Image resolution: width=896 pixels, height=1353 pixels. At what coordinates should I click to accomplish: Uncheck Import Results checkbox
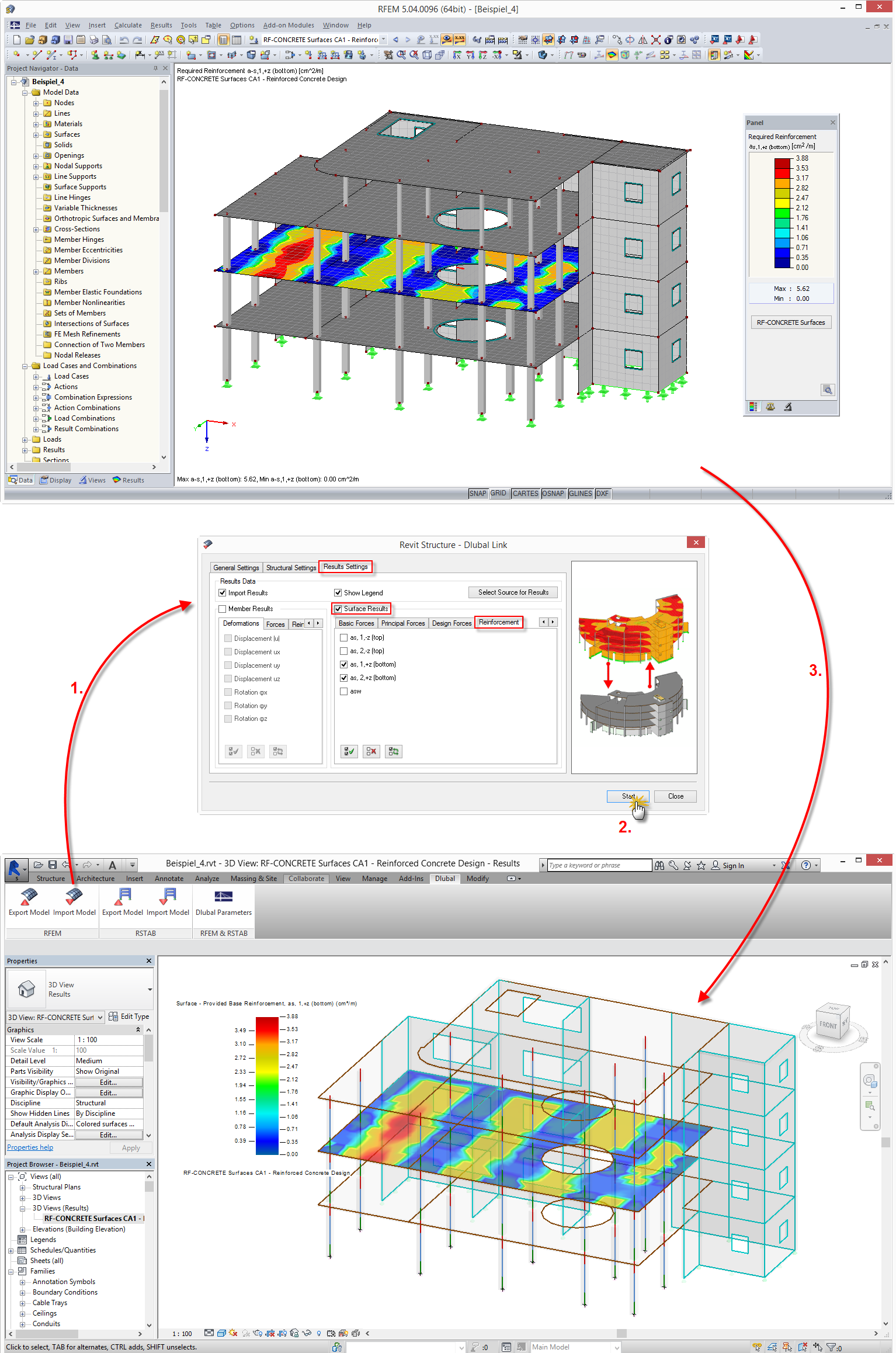pos(222,592)
